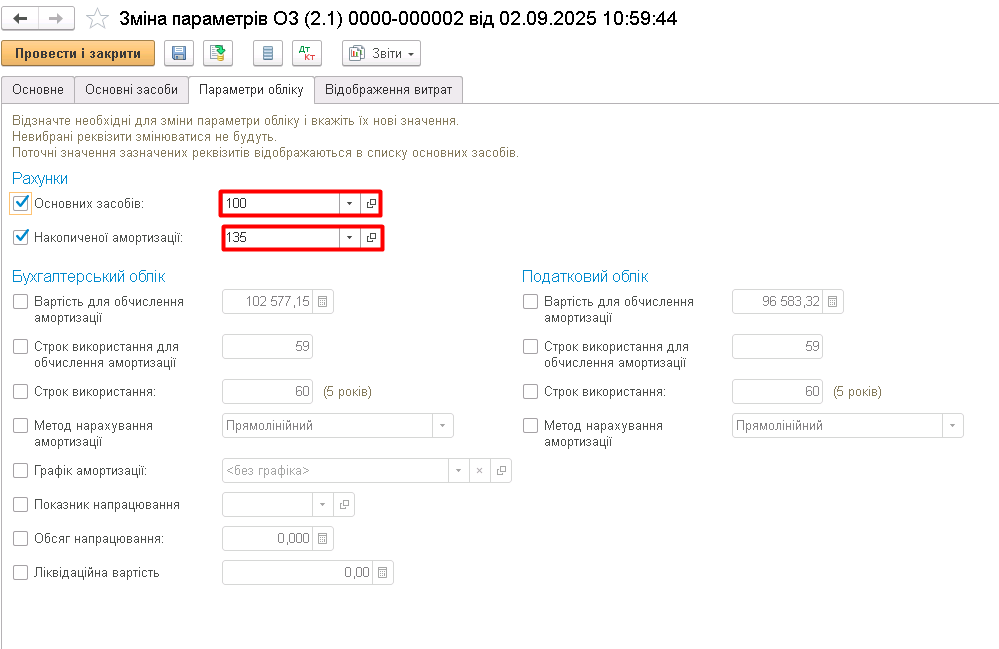
Task: Open calculator for ліквідаційна вартість field
Action: click(x=383, y=573)
